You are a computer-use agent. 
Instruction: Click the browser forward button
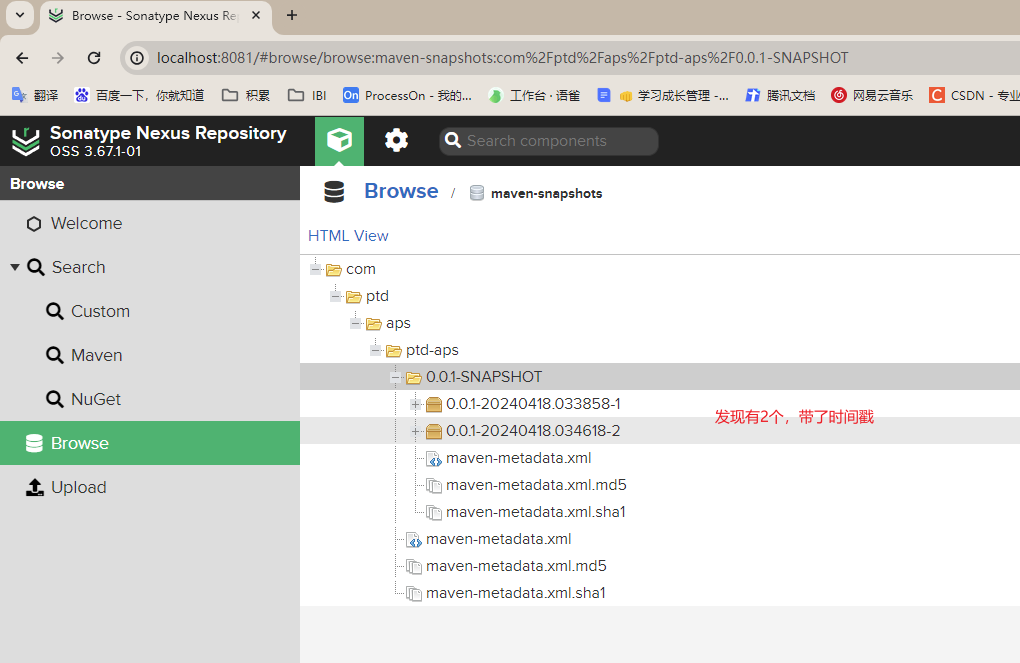click(x=58, y=58)
